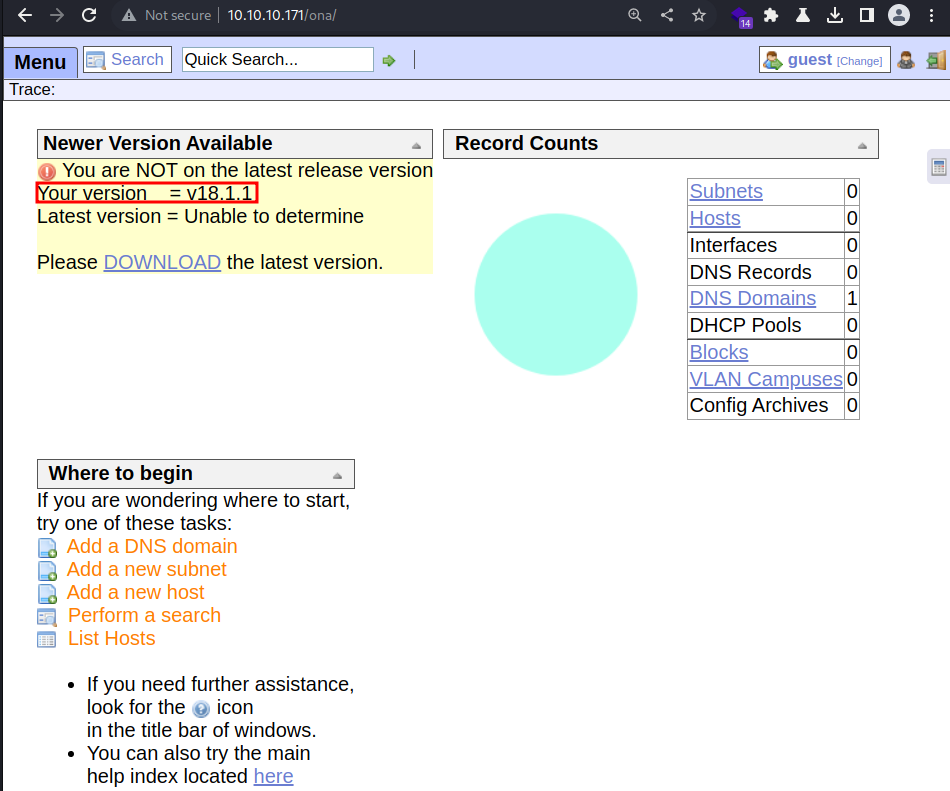
Task: Click the Config Archives row label
Action: coord(759,405)
